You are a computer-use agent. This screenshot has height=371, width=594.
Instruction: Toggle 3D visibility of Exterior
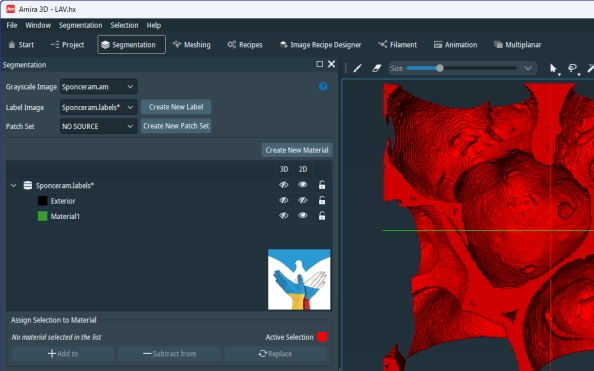coord(284,200)
